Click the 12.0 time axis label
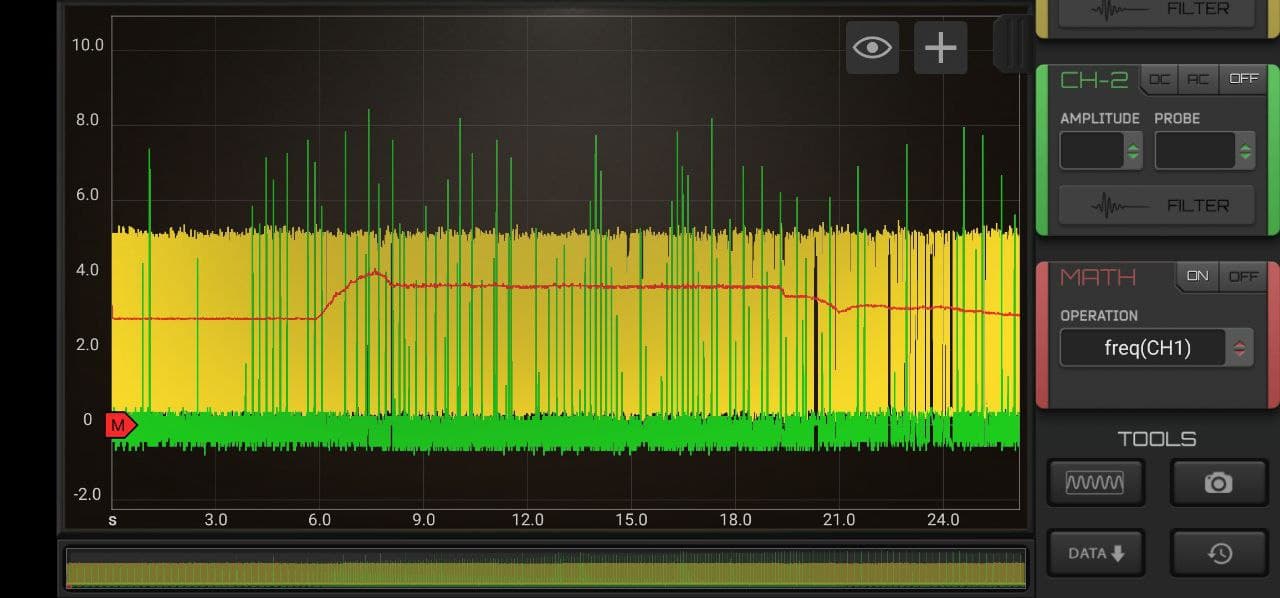The height and width of the screenshot is (598, 1280). (527, 520)
